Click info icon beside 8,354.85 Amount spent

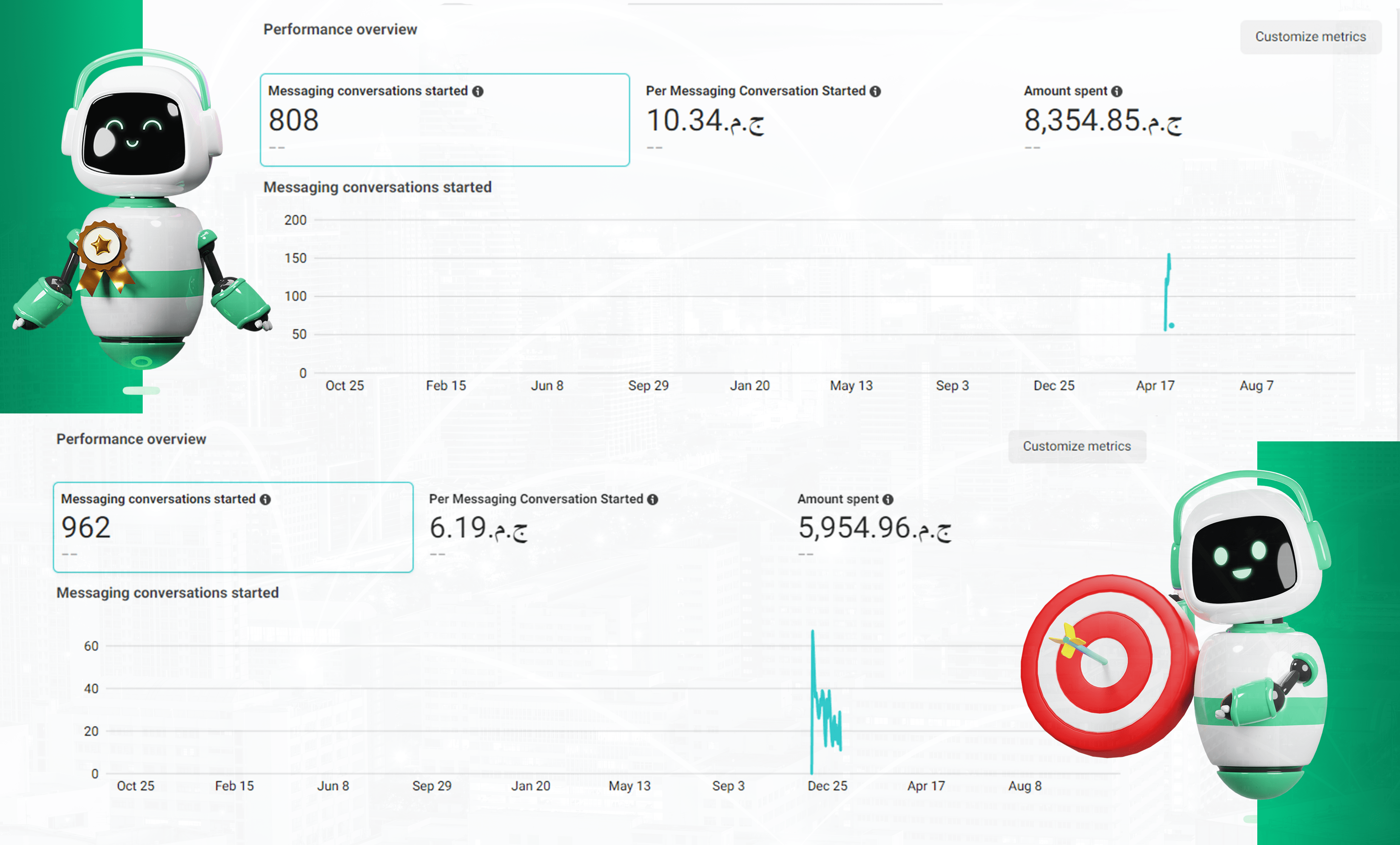(1116, 91)
